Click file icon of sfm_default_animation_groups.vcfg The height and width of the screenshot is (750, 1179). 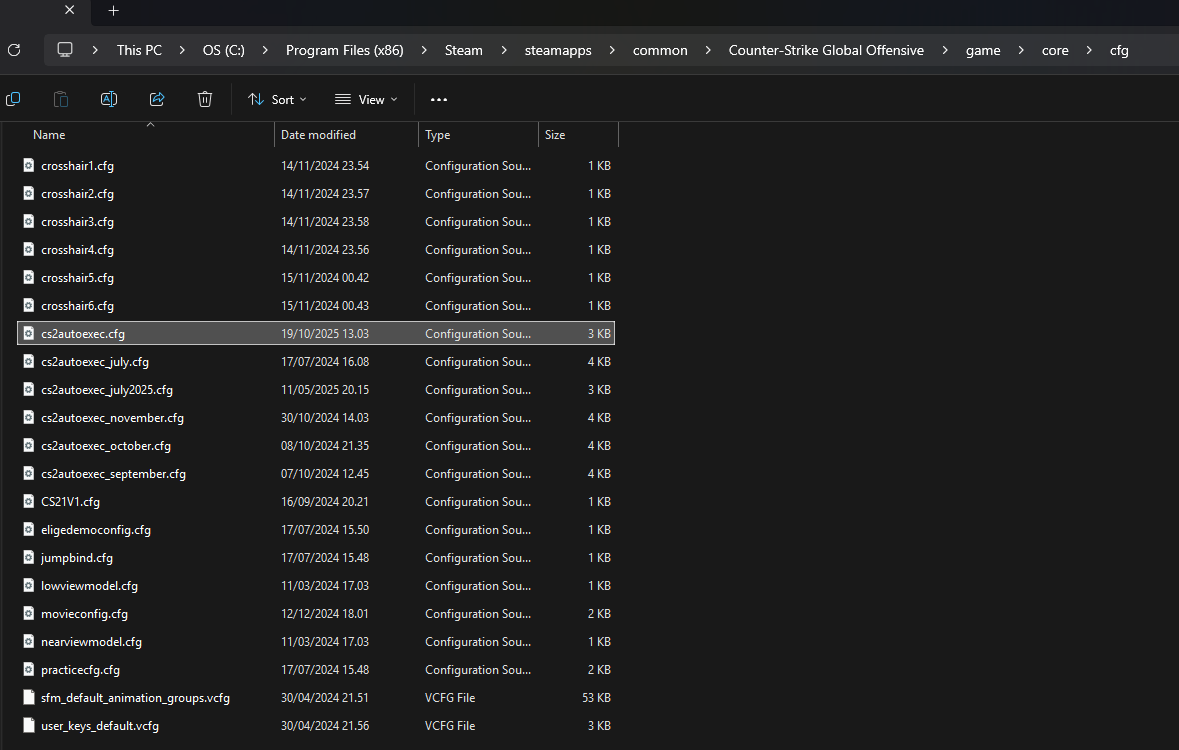(29, 697)
